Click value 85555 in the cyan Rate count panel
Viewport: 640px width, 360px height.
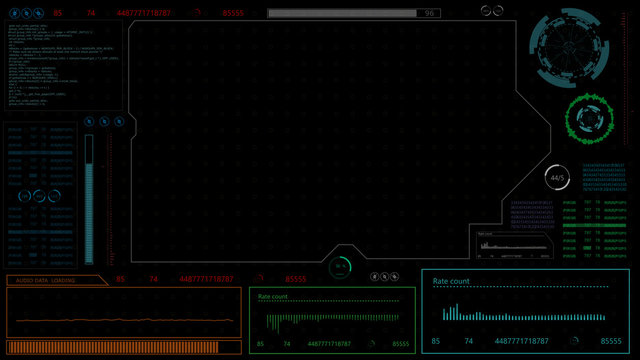coord(611,341)
